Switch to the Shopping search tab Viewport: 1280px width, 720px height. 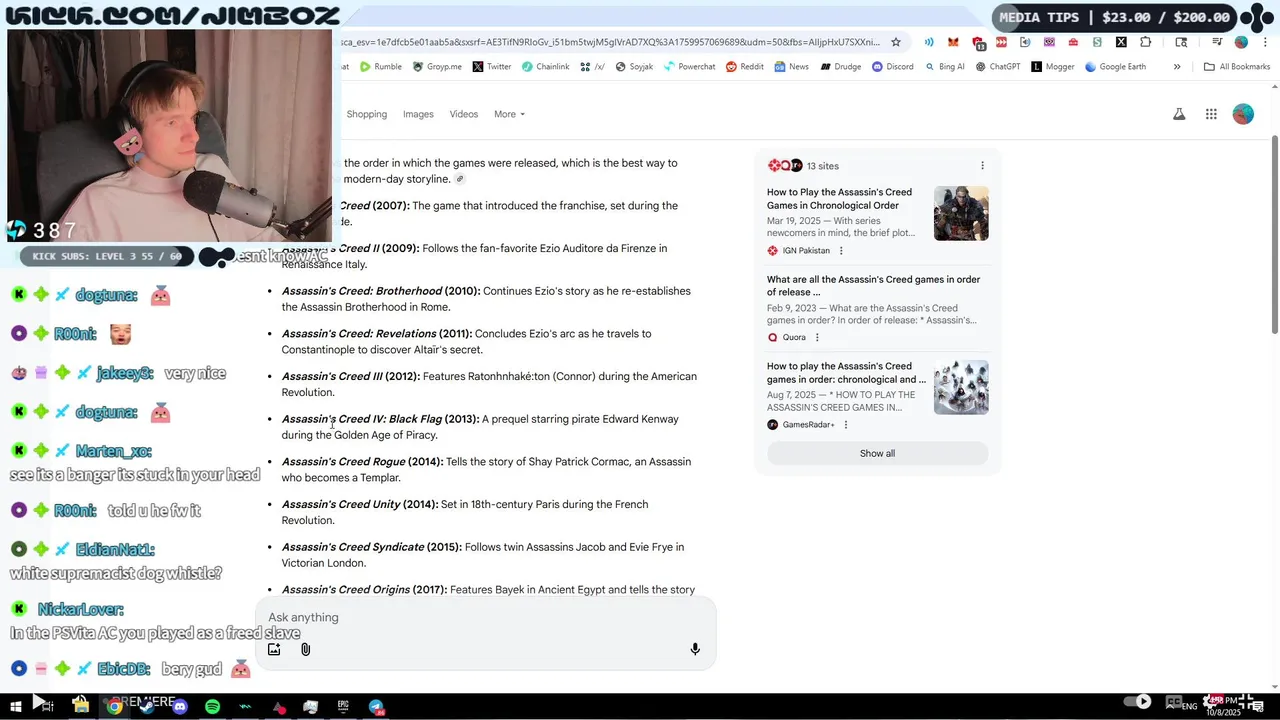click(x=367, y=114)
